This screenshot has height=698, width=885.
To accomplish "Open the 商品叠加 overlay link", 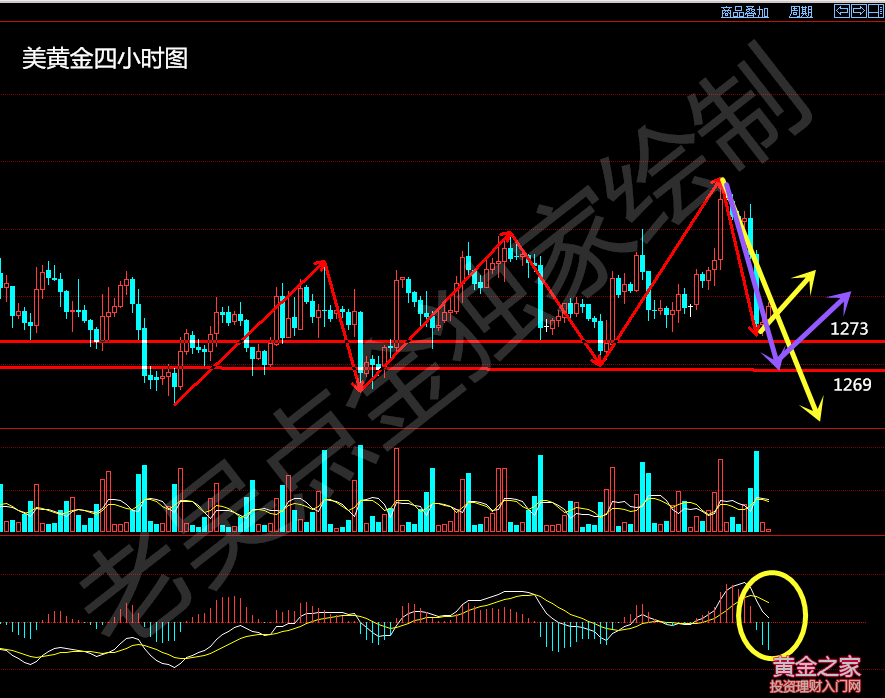I will point(745,12).
